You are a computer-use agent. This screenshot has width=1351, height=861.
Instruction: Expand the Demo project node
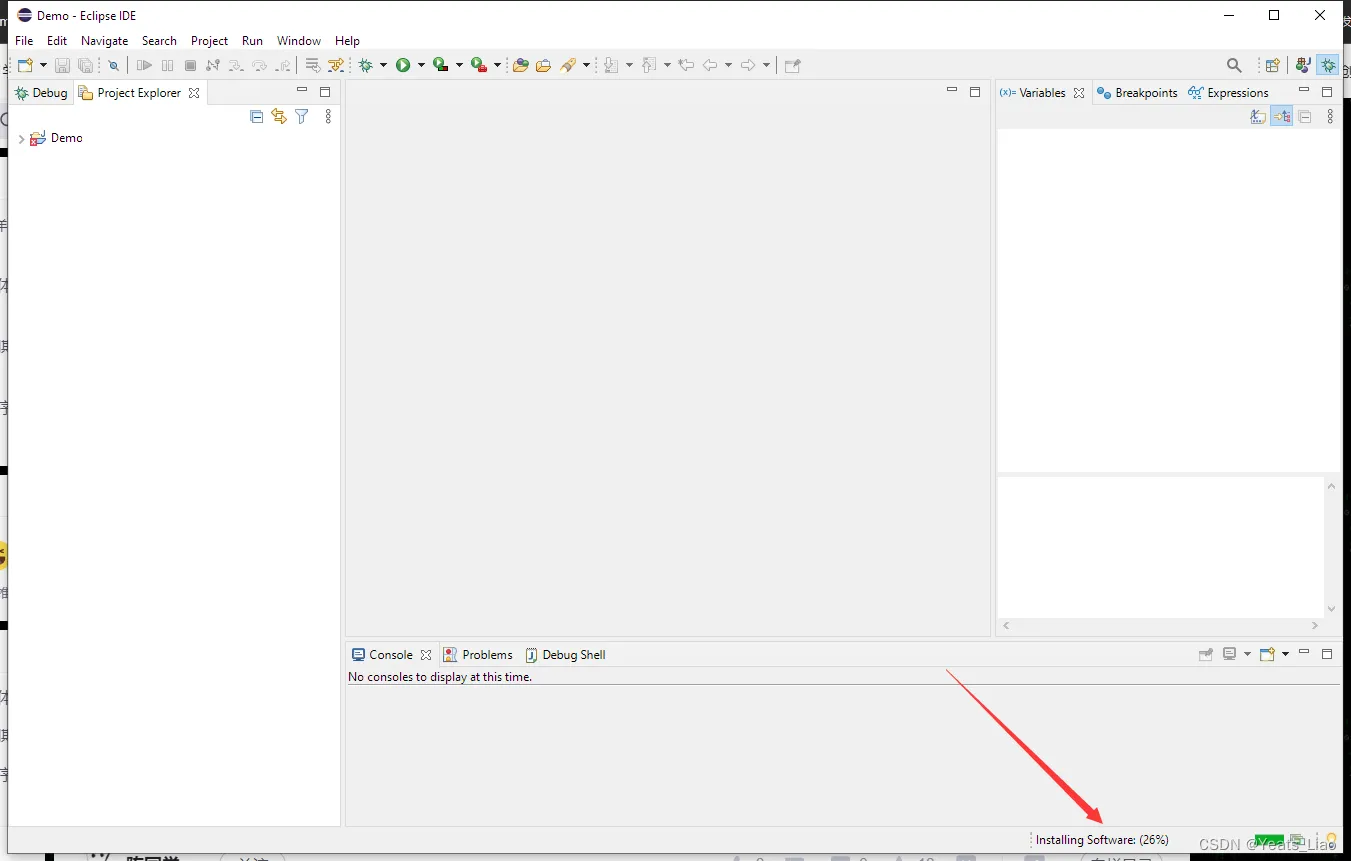21,138
